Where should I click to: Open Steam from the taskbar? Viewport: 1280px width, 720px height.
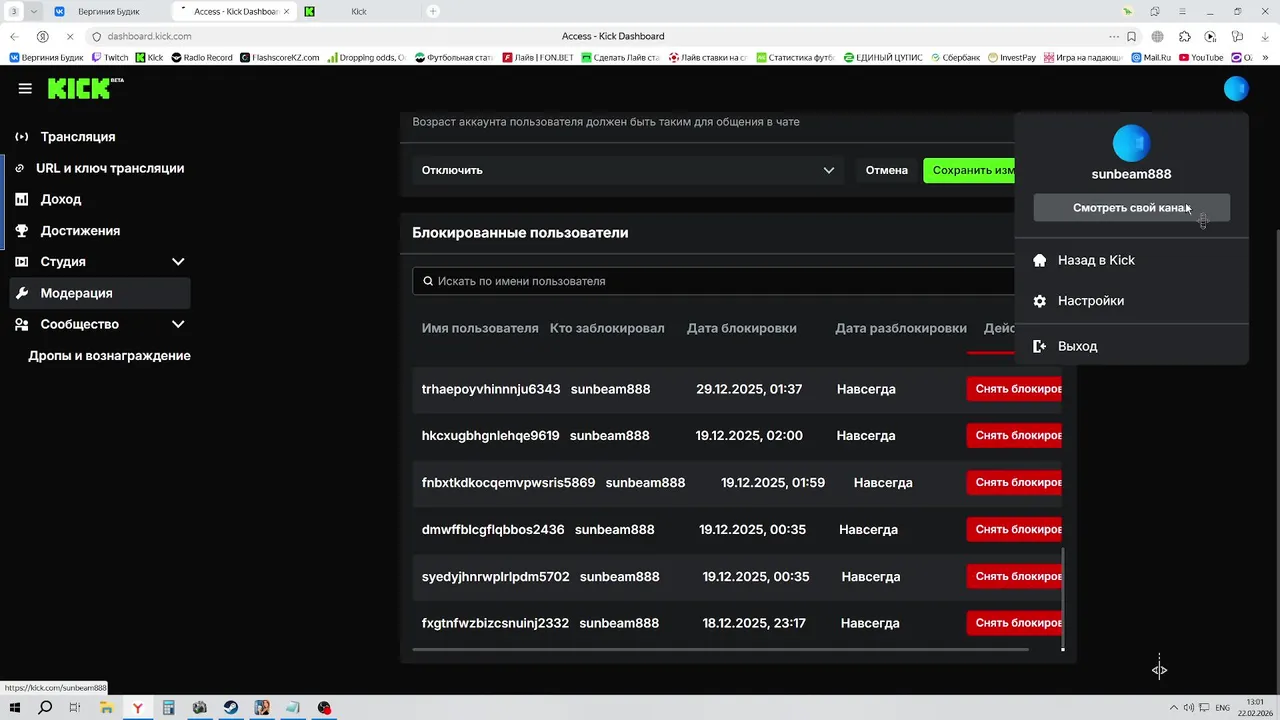point(231,708)
